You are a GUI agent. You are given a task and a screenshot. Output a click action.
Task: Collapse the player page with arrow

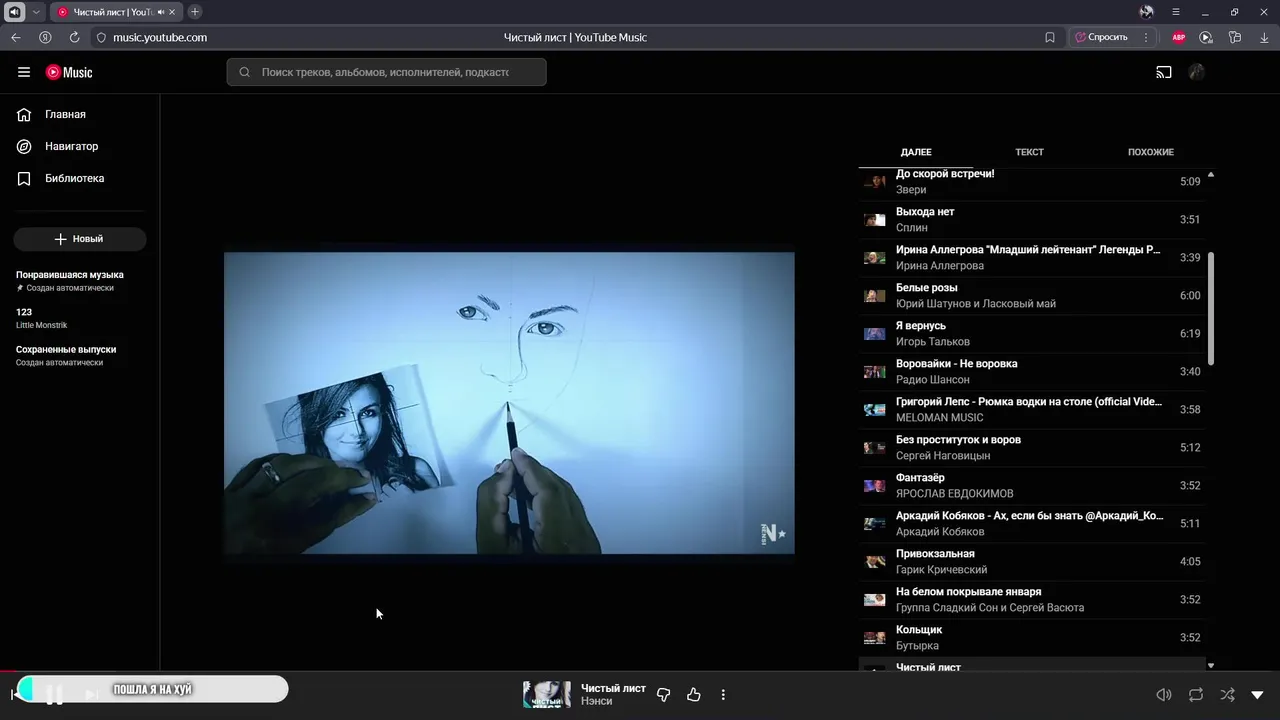click(x=1257, y=694)
